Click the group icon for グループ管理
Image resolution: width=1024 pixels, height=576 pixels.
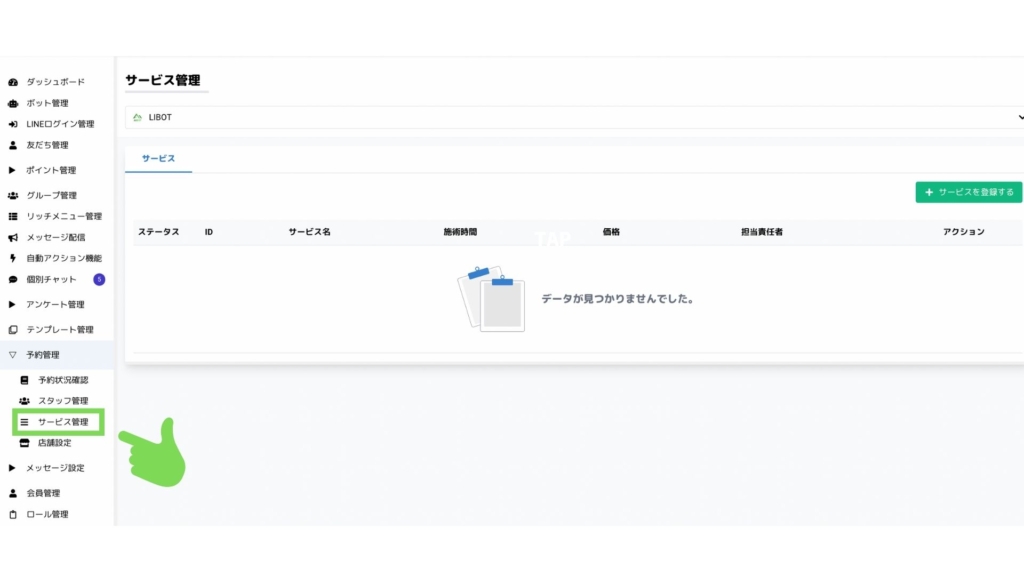13,195
